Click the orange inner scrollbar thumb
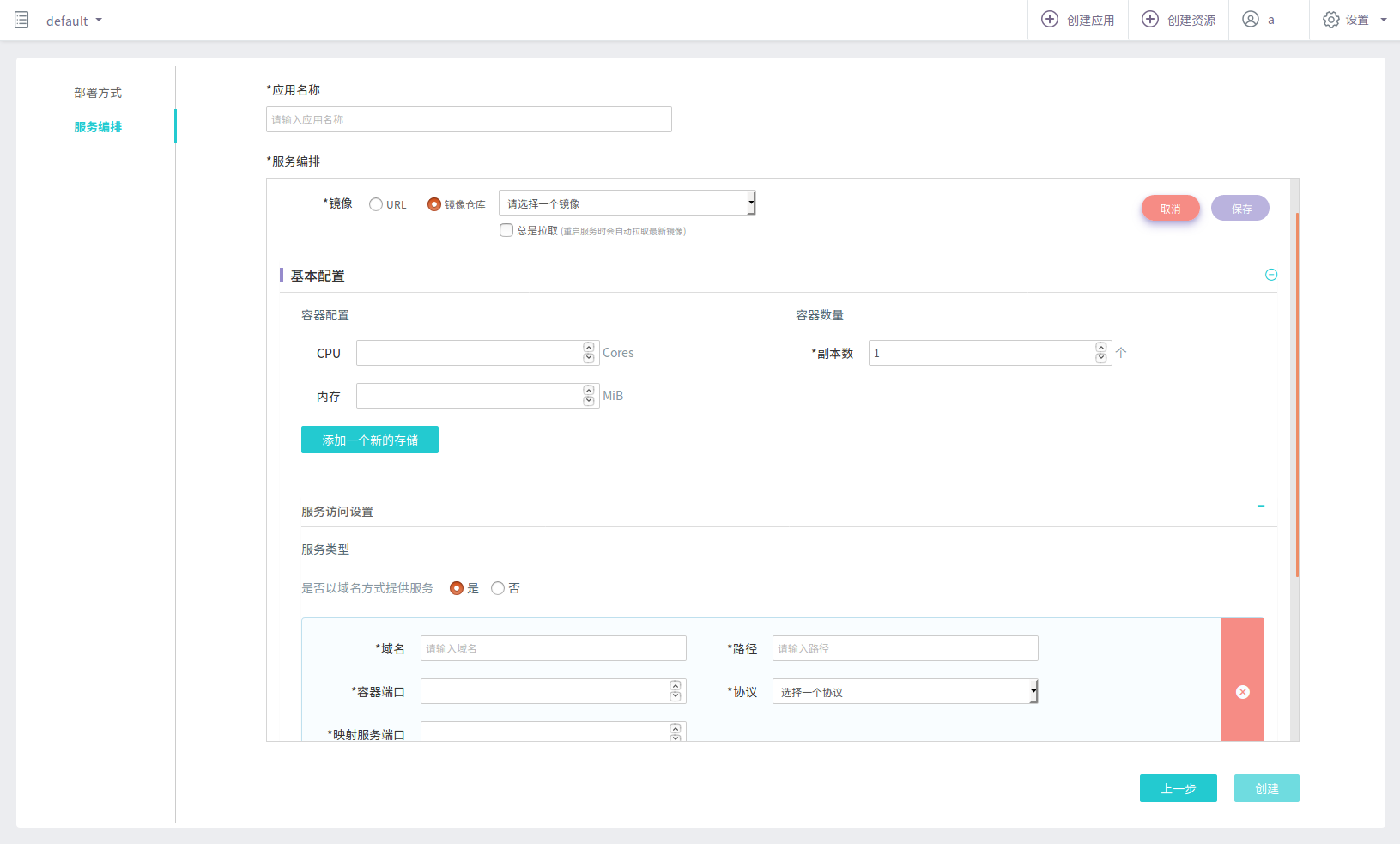 1297,395
